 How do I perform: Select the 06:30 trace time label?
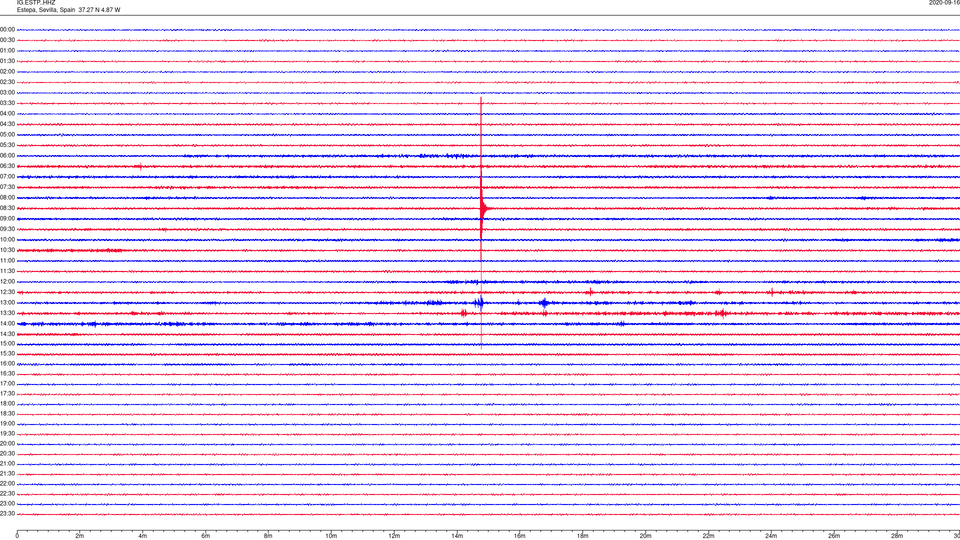coord(7,166)
